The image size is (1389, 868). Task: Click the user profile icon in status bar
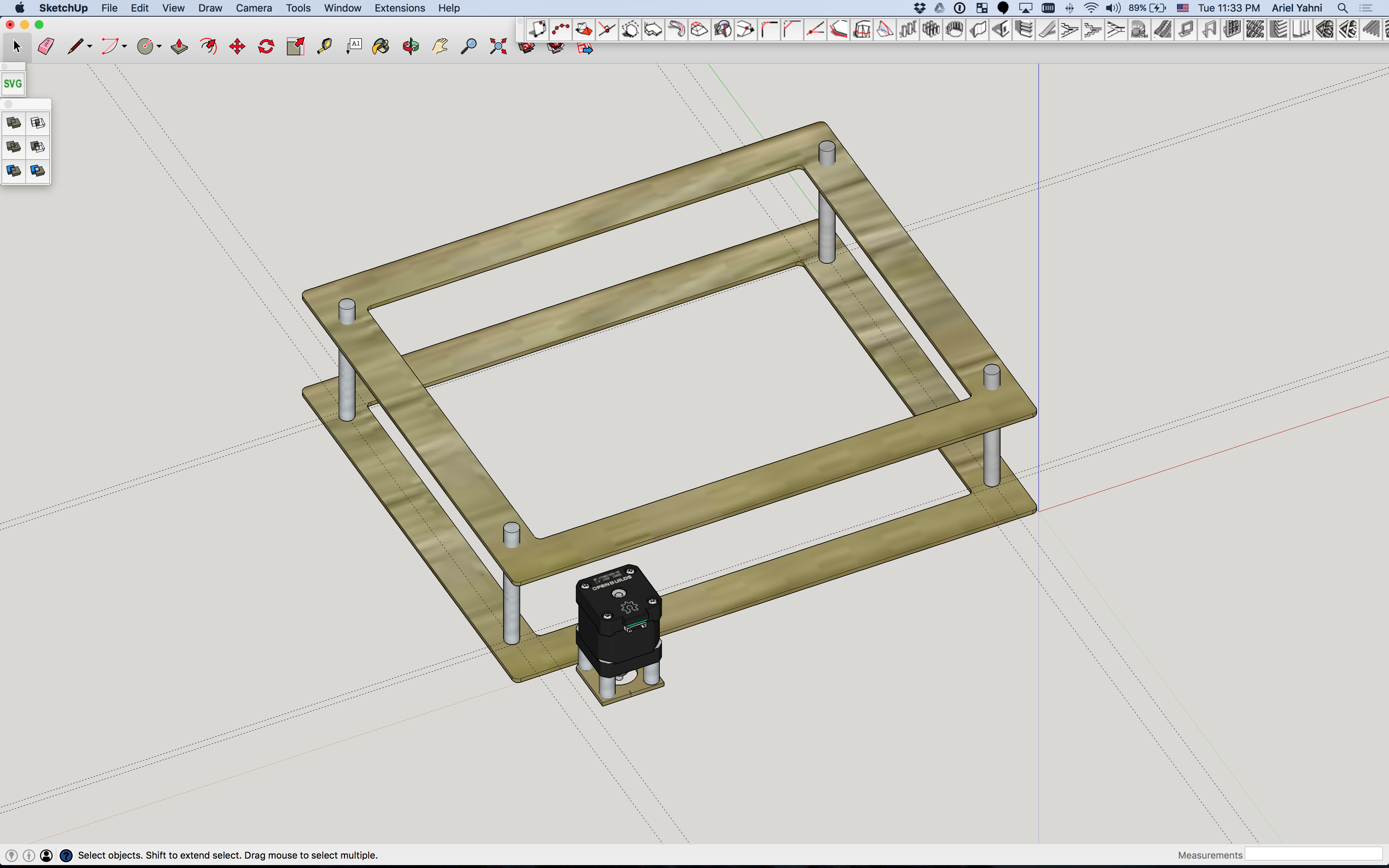[47, 855]
